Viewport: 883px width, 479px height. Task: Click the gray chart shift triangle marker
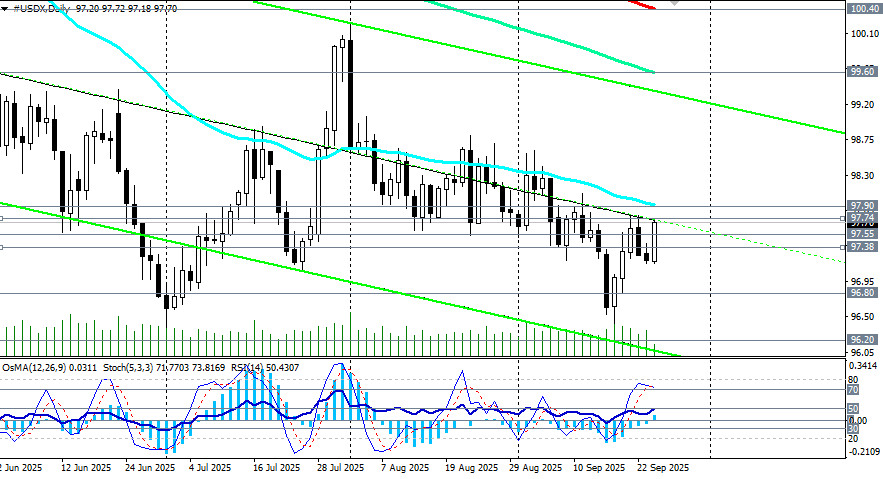(x=675, y=3)
